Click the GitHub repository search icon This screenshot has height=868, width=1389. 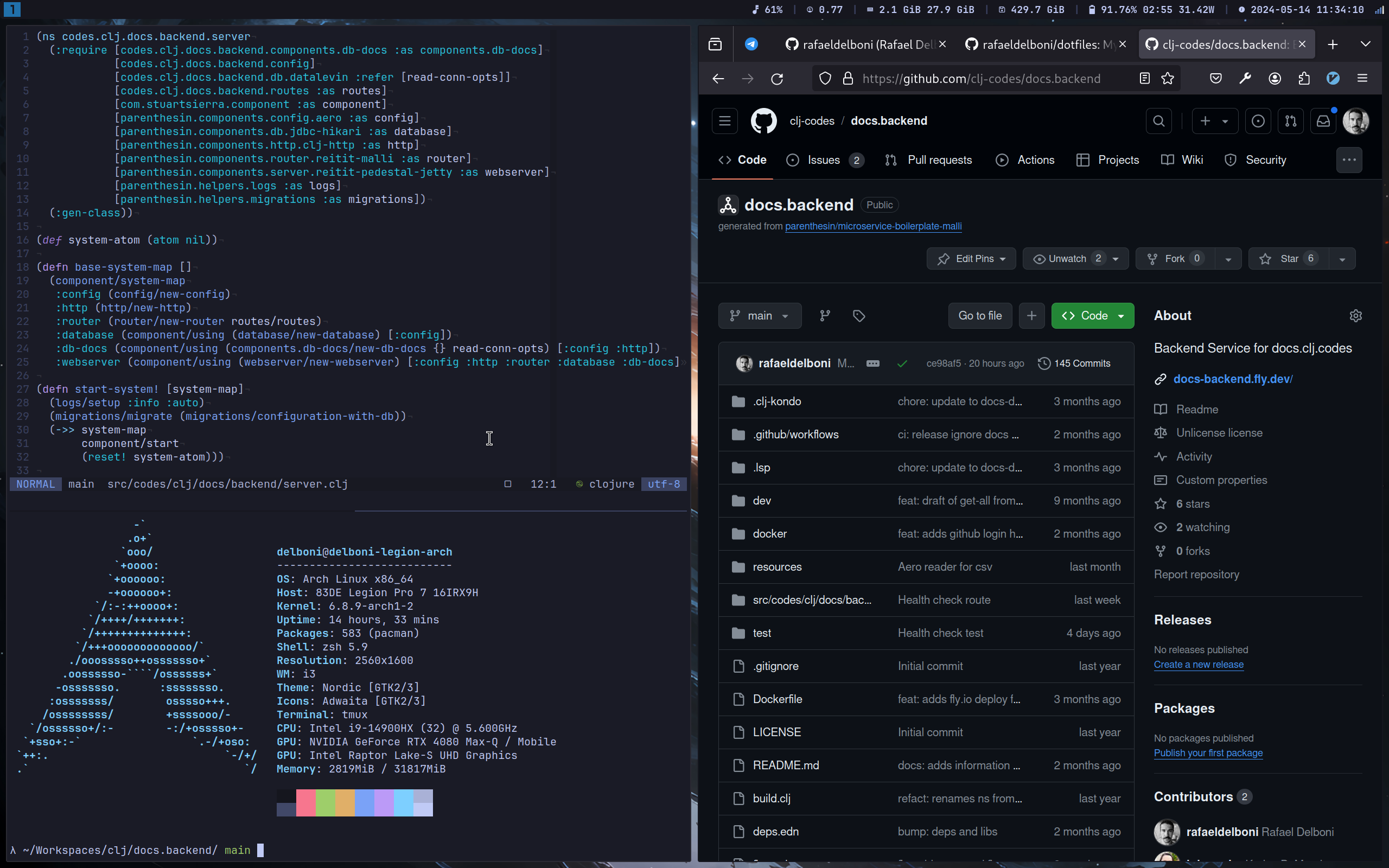tap(1159, 120)
